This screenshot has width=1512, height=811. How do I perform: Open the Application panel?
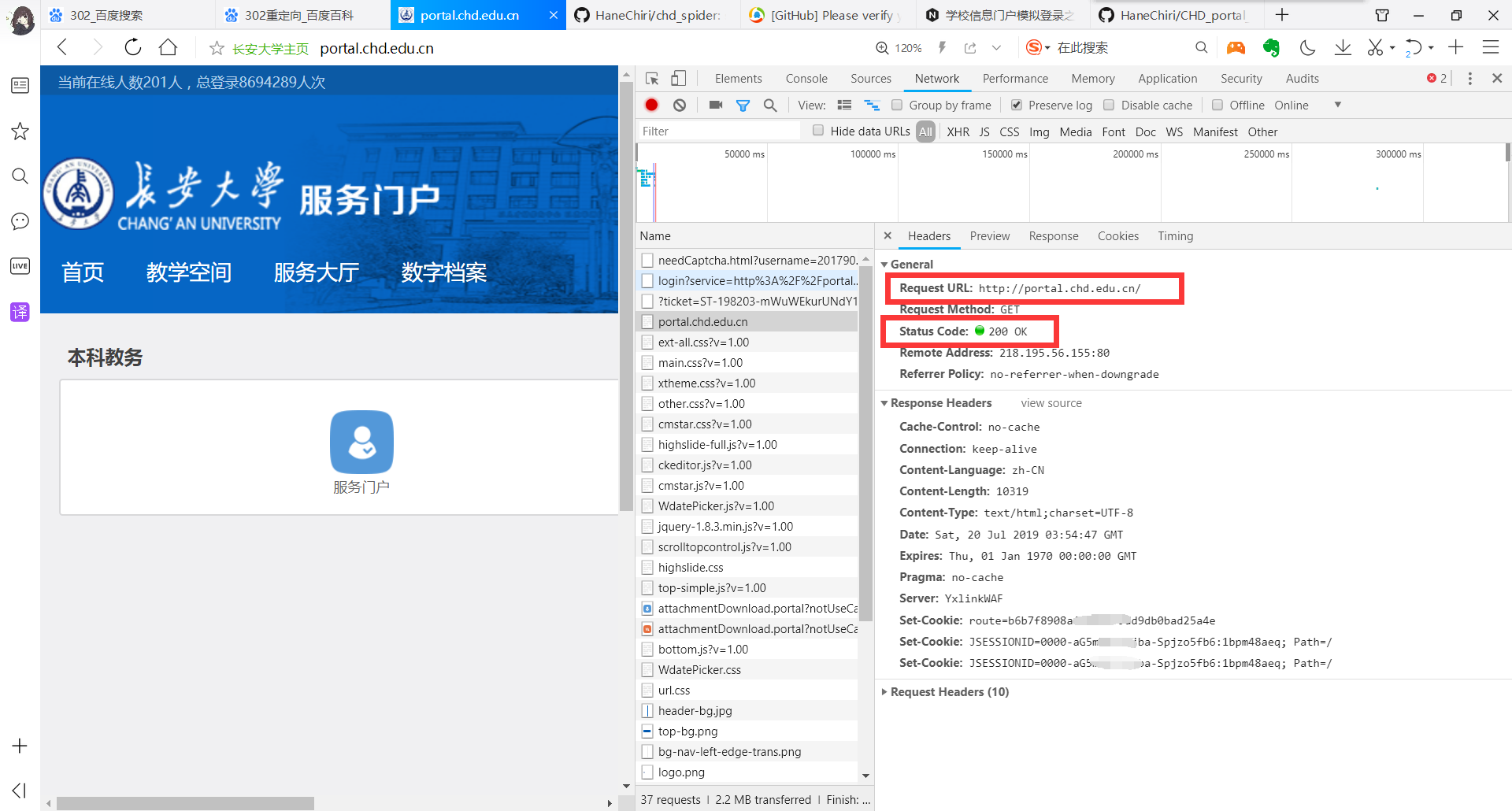(x=1167, y=79)
